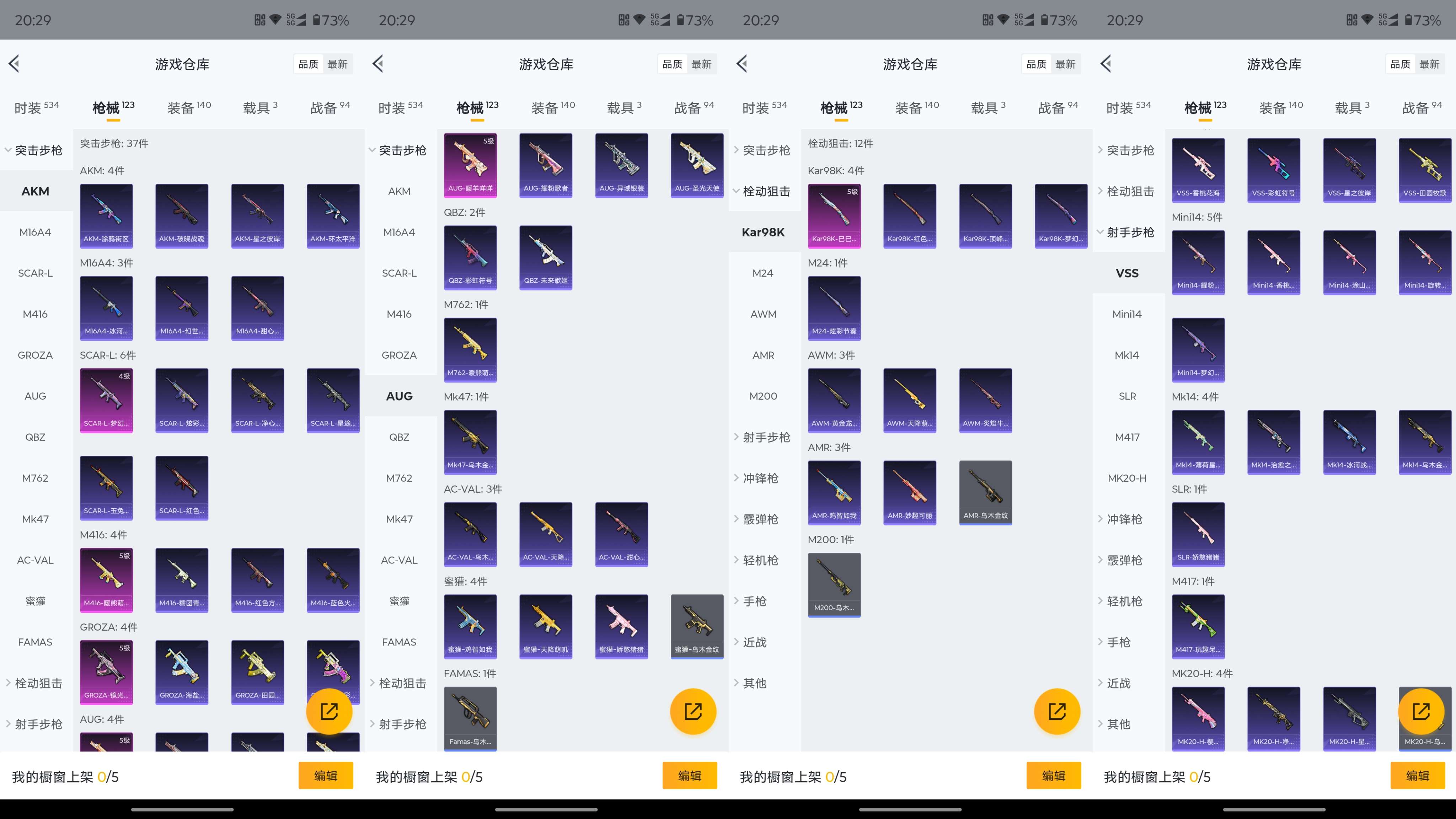The image size is (1456, 819).
Task: Open the share export icon on the inventory
Action: [330, 711]
